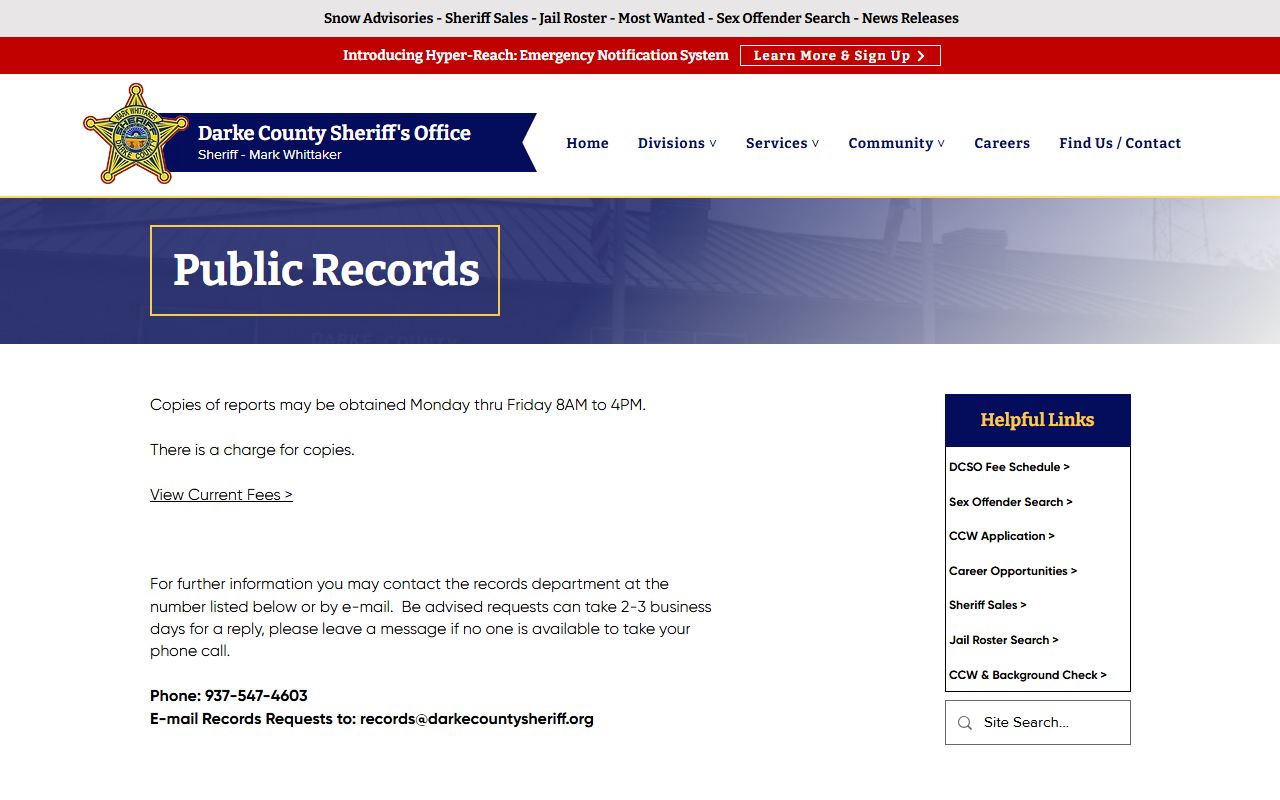
Task: Open Snow Advisories in top bar
Action: pyautogui.click(x=378, y=18)
